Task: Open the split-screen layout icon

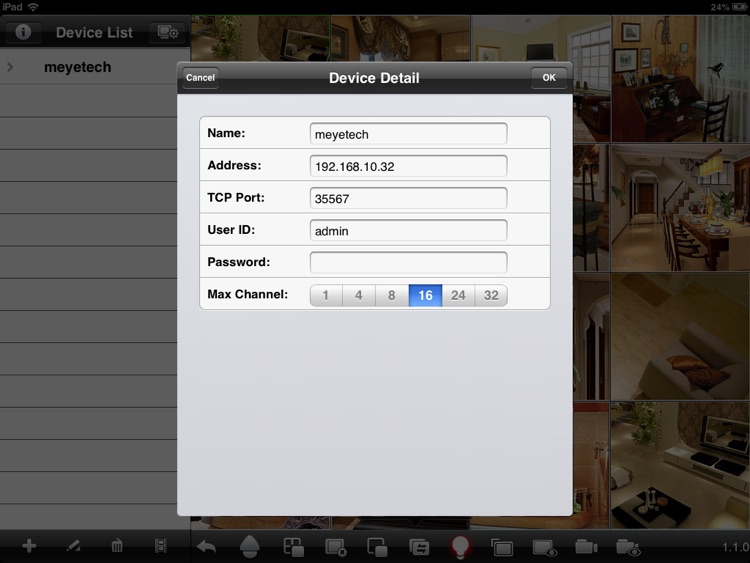Action: (293, 547)
